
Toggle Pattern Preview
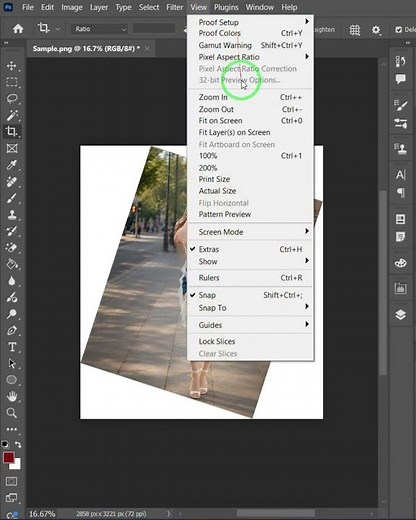(250, 214)
